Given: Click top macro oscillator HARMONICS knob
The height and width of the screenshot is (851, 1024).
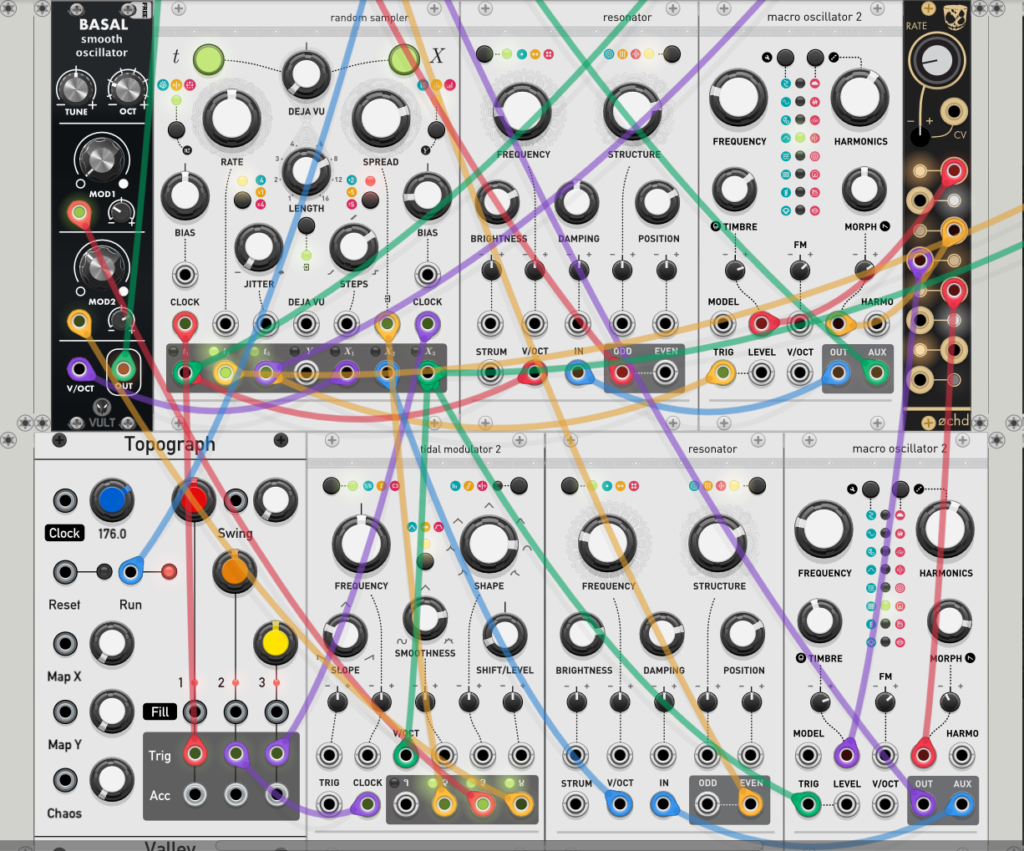Looking at the screenshot, I should coord(859,97).
